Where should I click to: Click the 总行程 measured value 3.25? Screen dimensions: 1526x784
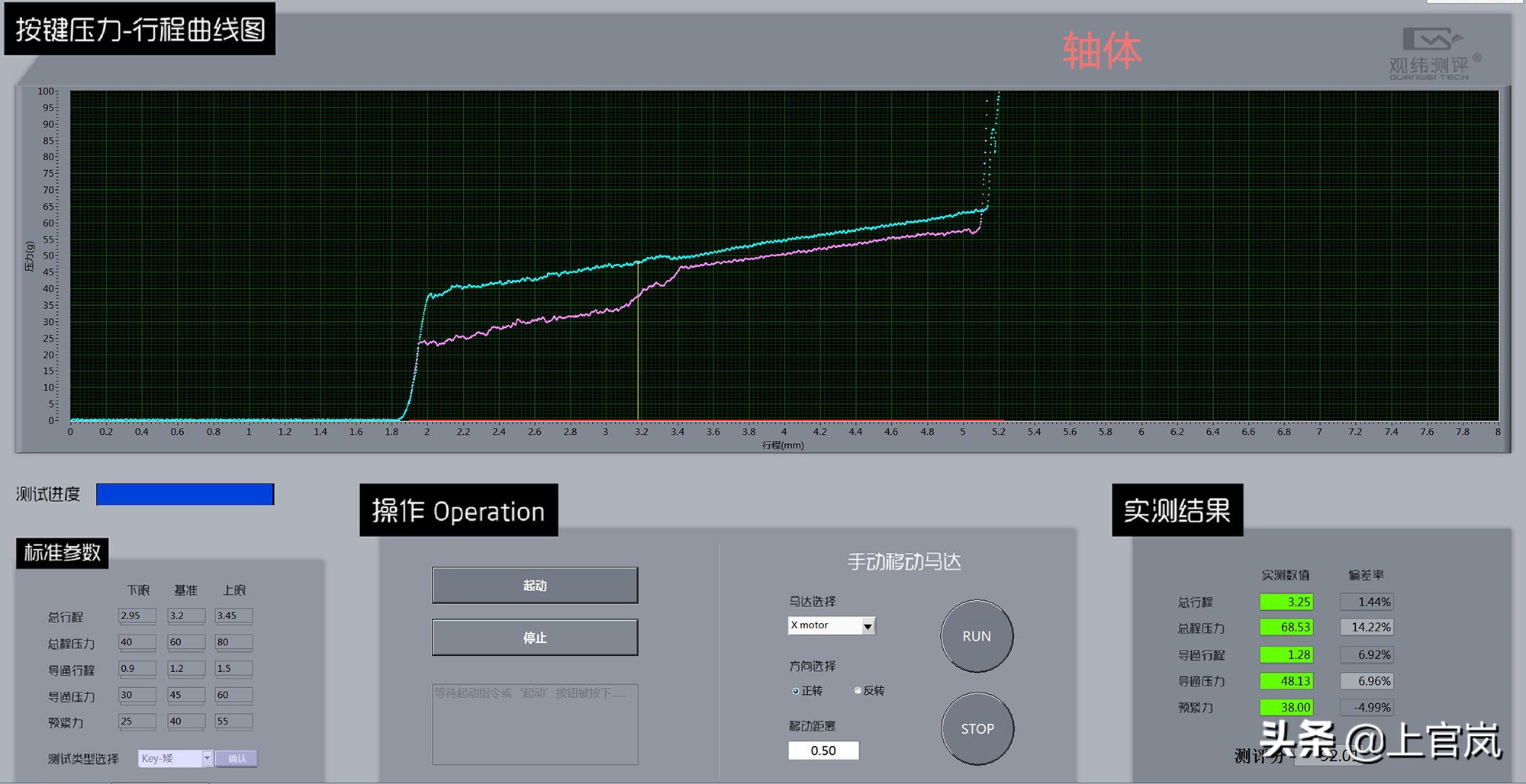pyautogui.click(x=1286, y=602)
